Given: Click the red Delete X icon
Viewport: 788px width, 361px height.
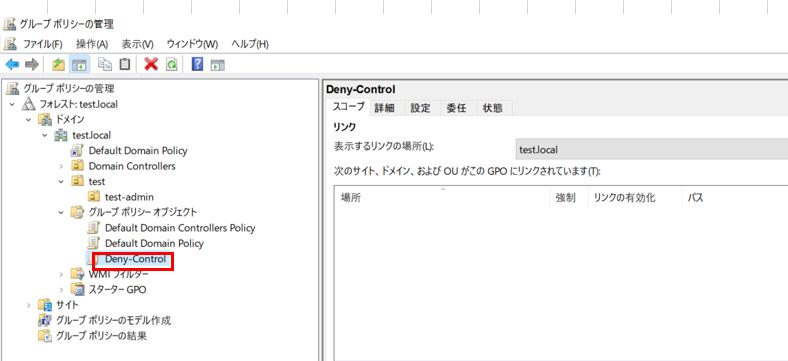Looking at the screenshot, I should click(151, 64).
